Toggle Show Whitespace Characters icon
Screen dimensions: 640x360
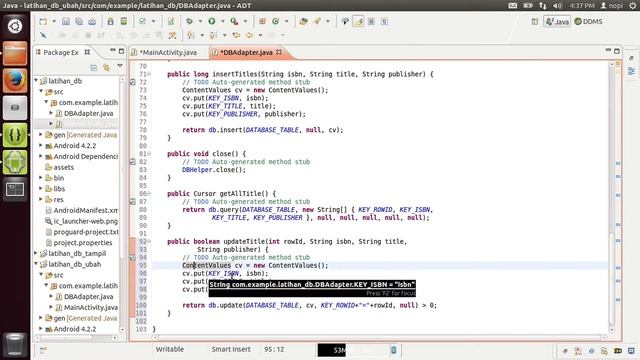[384, 21]
